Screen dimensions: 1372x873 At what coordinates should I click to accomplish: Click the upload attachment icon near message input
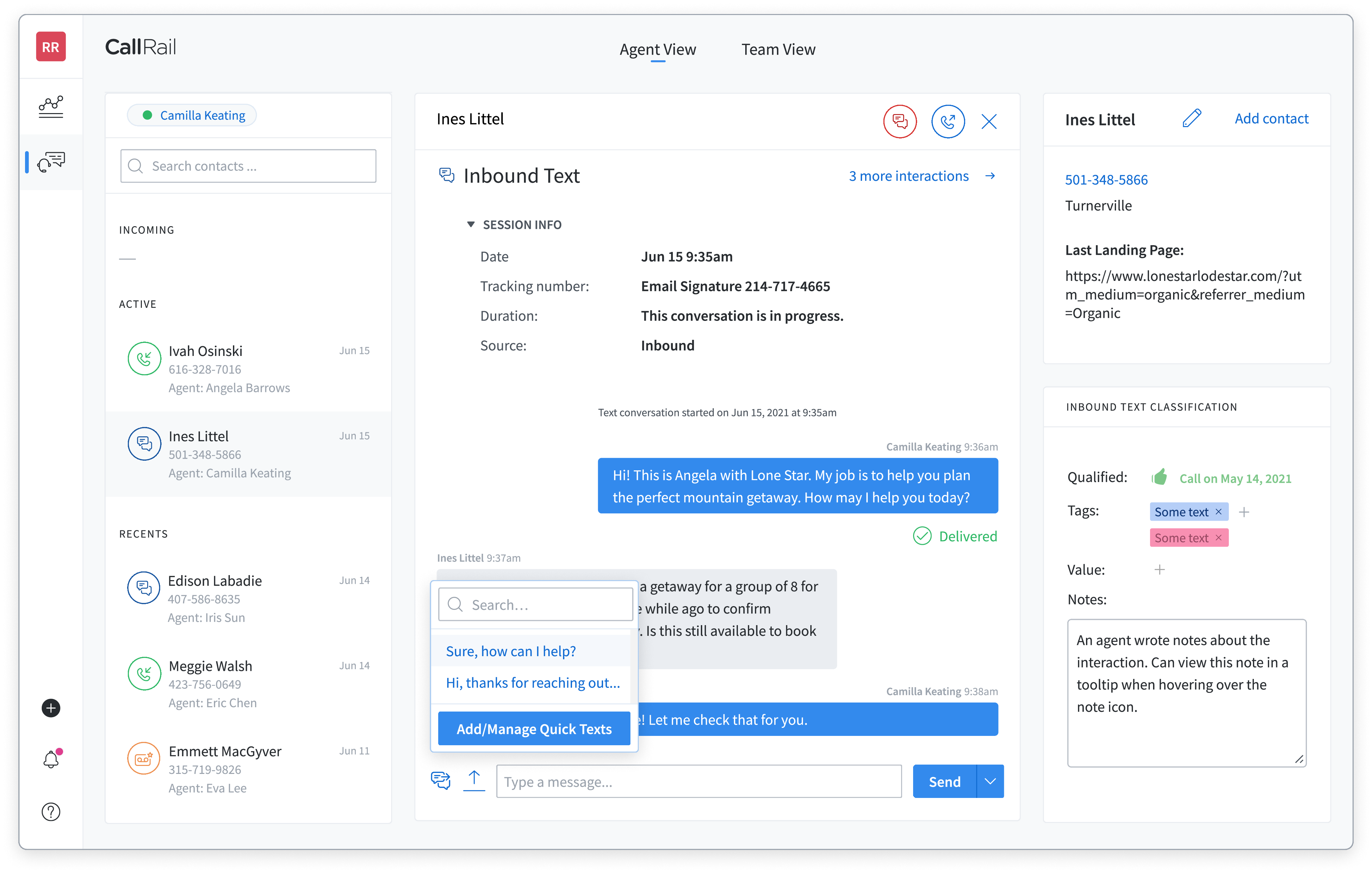click(x=474, y=781)
